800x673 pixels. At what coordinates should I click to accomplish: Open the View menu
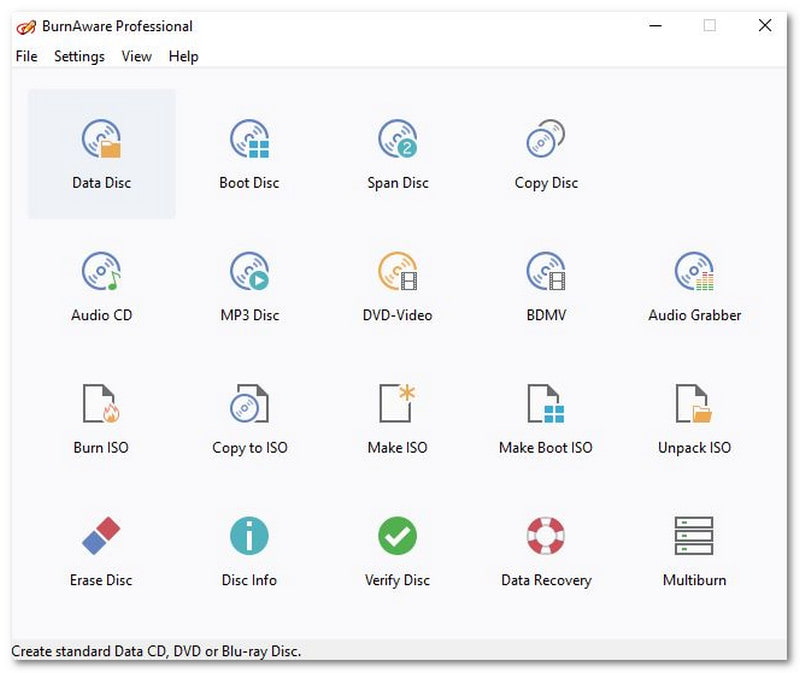[x=136, y=56]
